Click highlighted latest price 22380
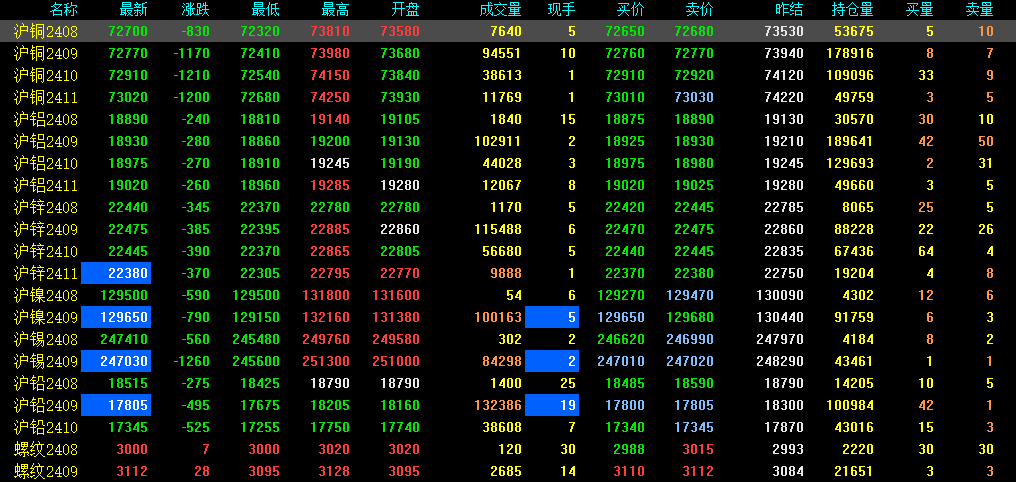1016x482 pixels. 116,273
